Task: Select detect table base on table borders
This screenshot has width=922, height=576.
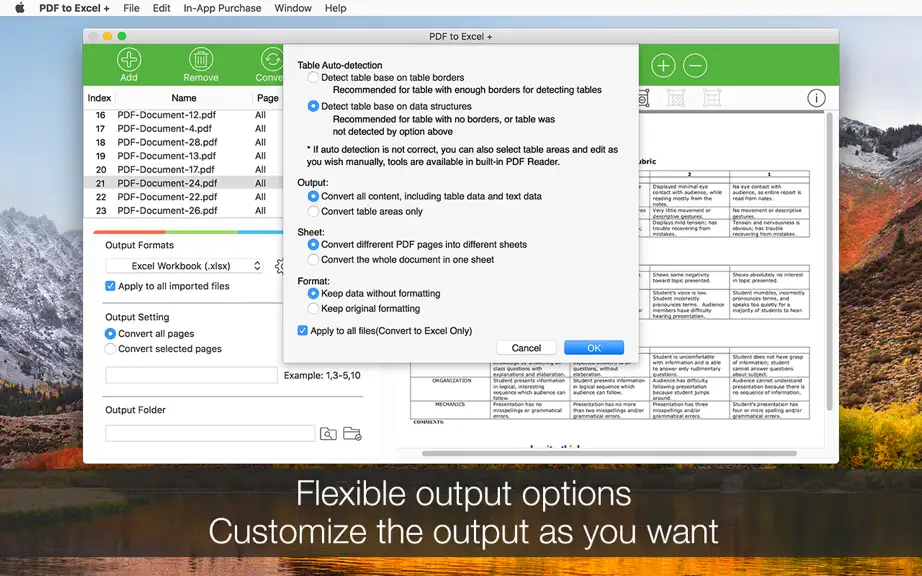Action: [313, 78]
